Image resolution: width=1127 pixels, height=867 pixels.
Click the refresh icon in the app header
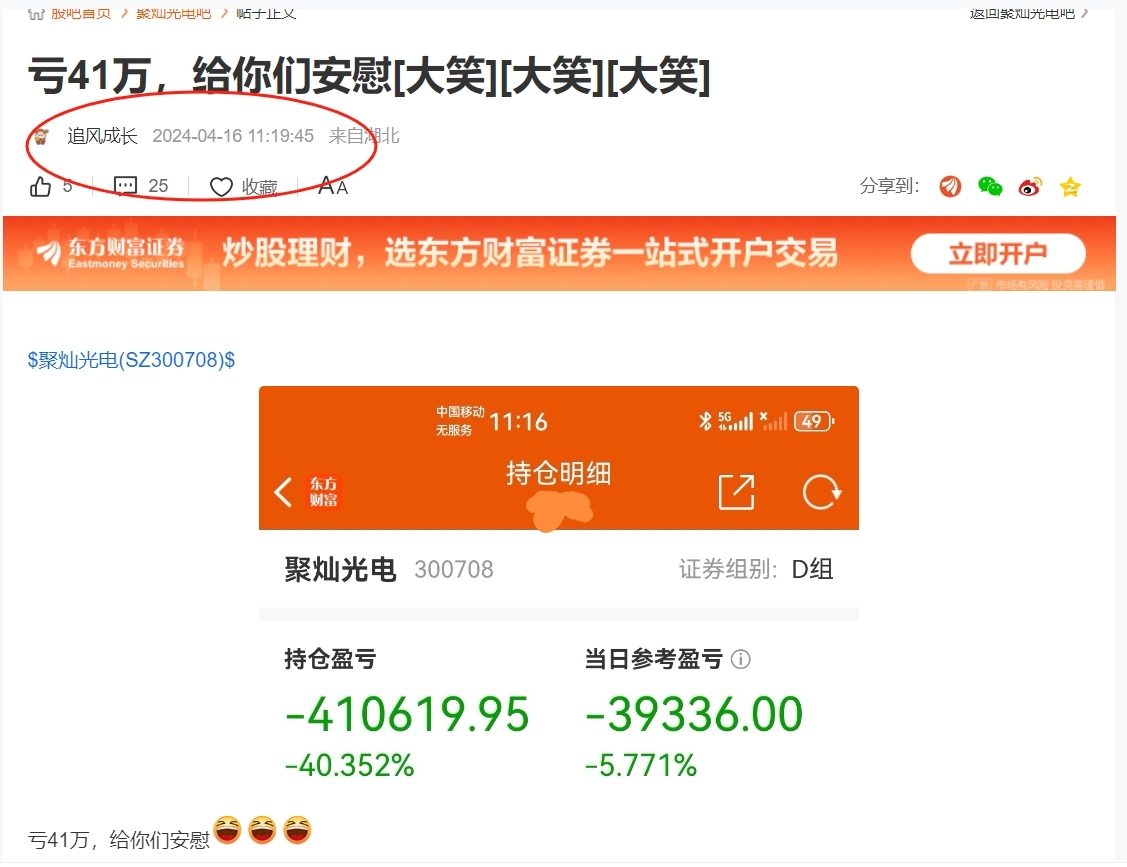(822, 492)
